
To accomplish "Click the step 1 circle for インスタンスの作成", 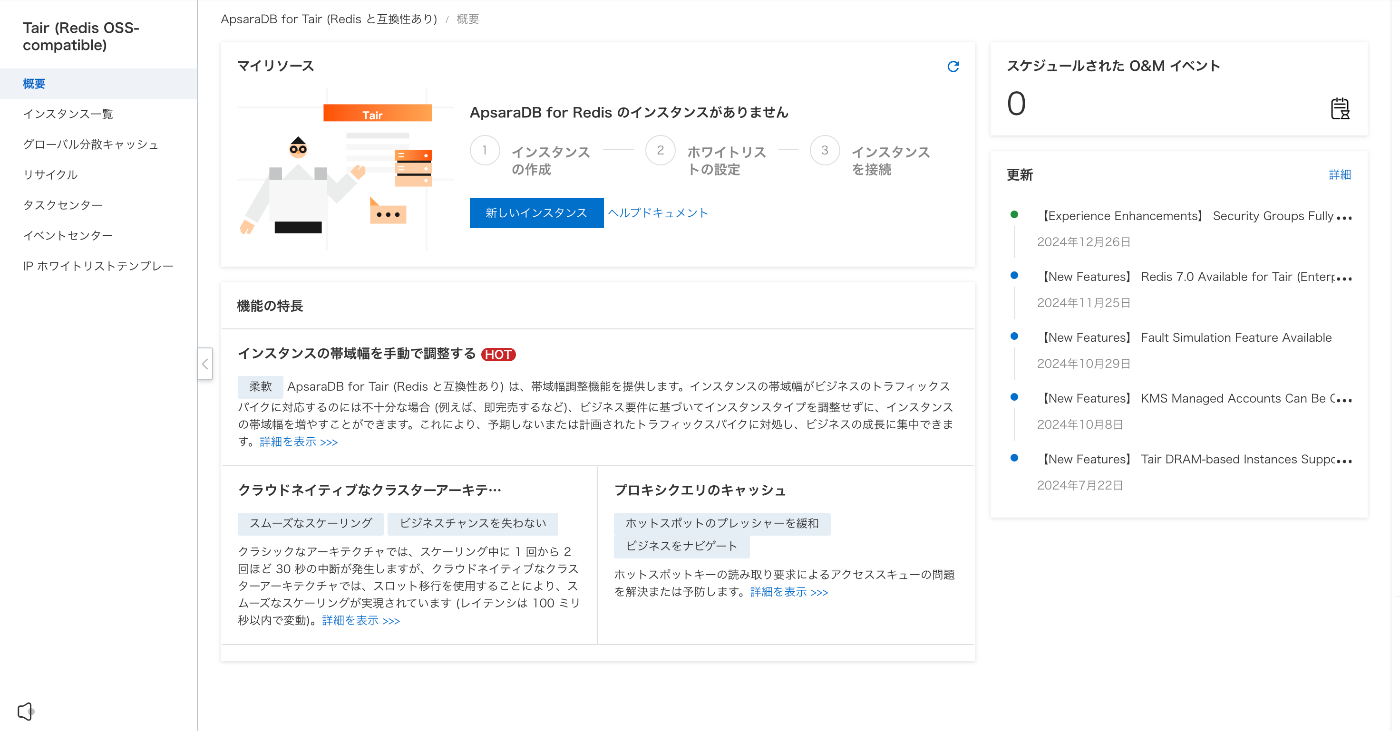I will tap(485, 151).
